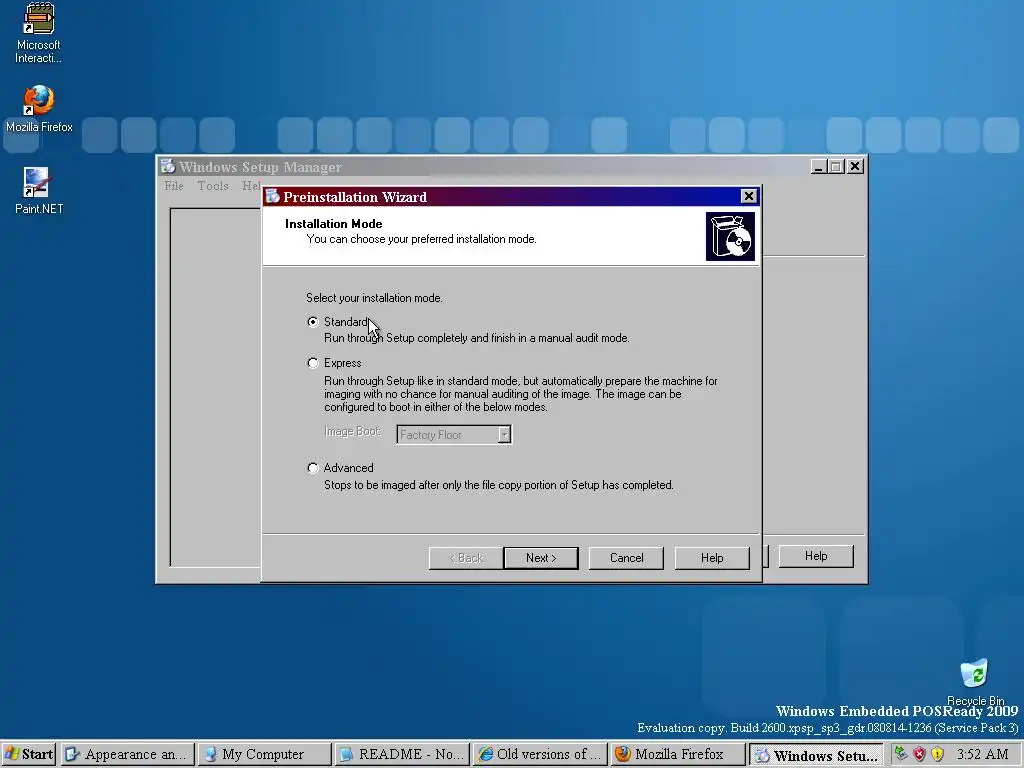Click the red security shield tray icon

[x=920, y=754]
